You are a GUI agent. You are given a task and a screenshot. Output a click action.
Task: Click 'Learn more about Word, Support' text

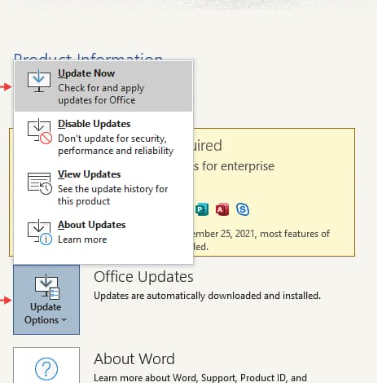pyautogui.click(x=166, y=378)
